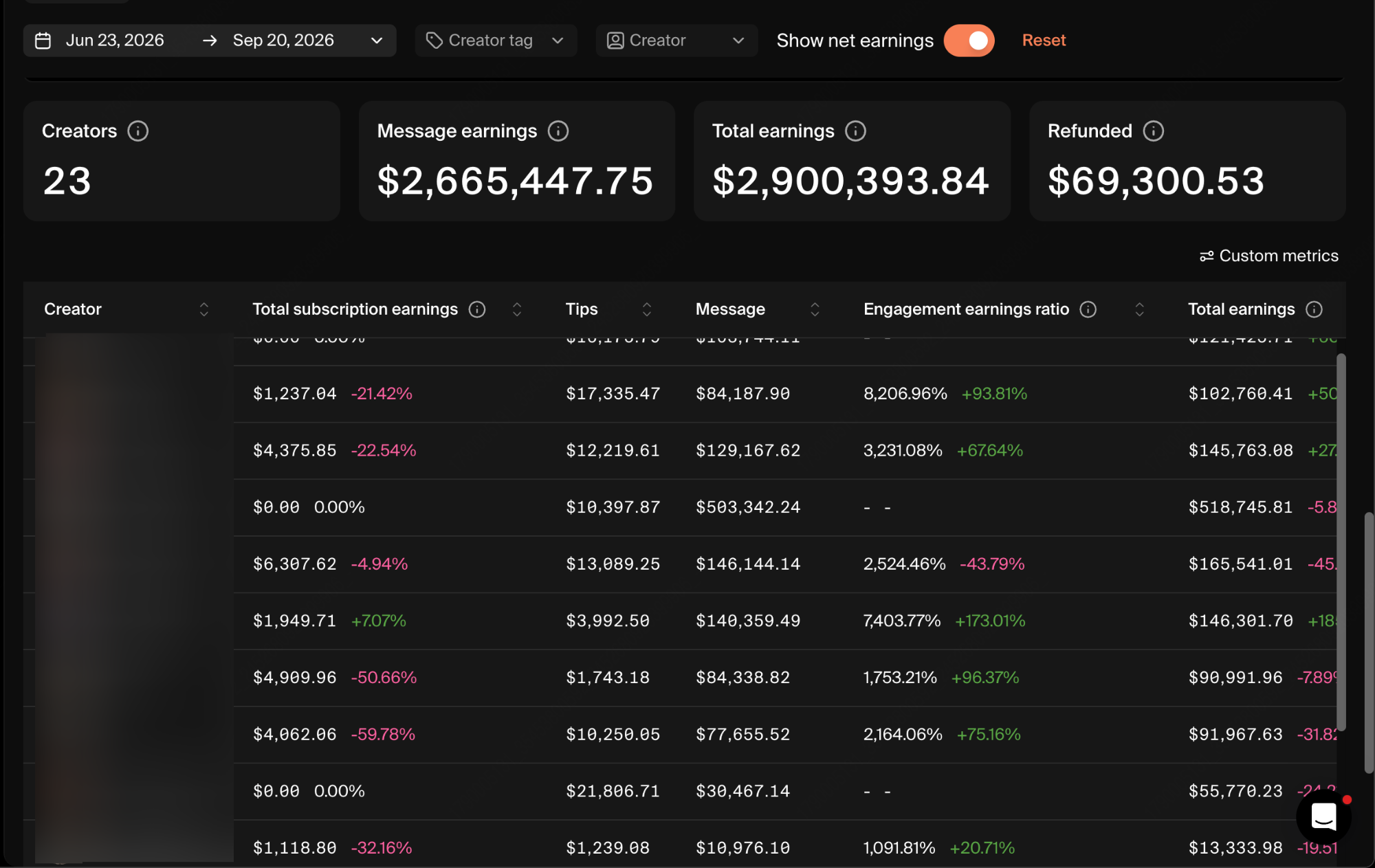Click the page vertical scrollbar thumb

1369,643
